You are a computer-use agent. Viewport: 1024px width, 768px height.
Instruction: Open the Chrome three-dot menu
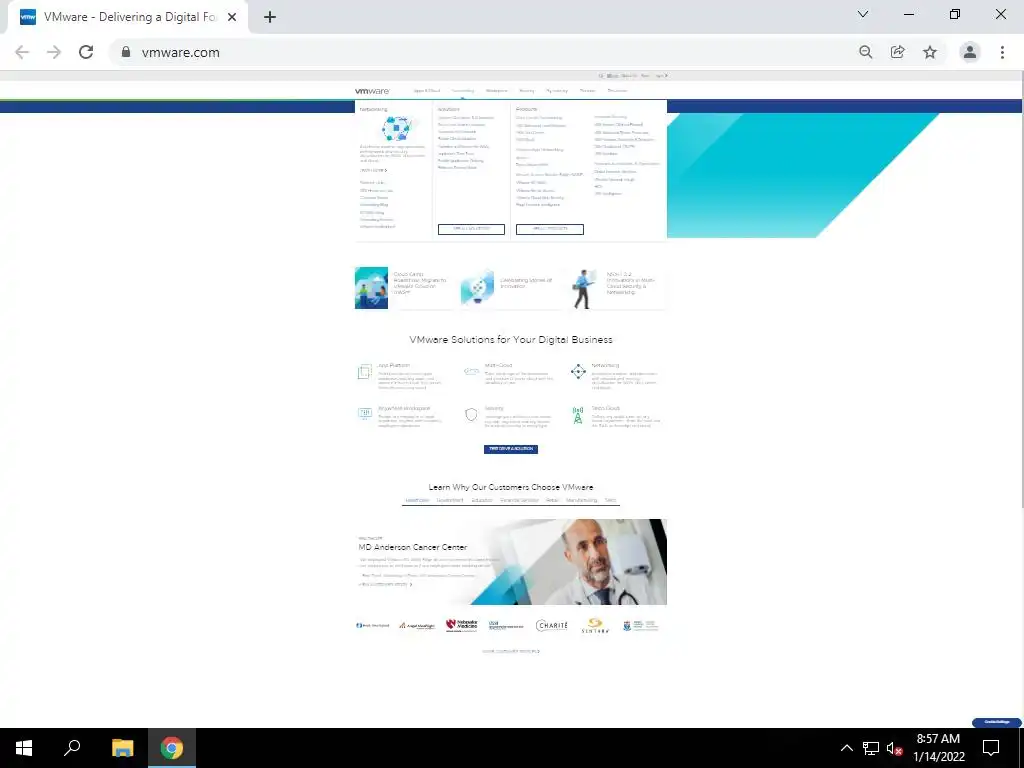pyautogui.click(x=1002, y=52)
